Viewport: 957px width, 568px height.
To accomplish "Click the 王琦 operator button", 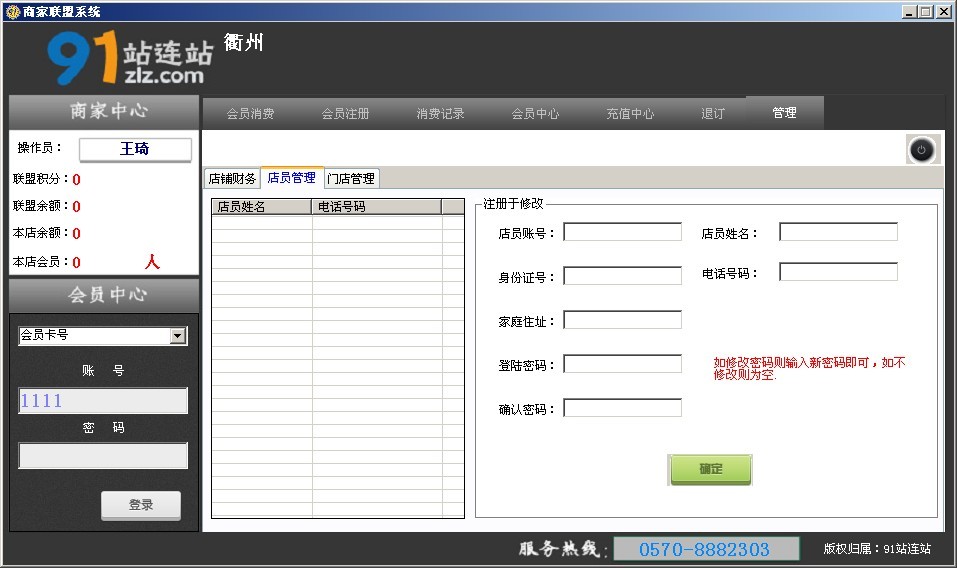I will click(x=135, y=149).
